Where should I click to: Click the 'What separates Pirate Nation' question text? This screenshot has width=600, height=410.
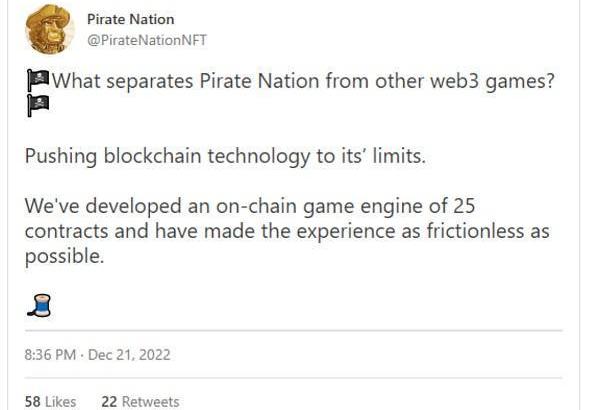pos(300,82)
